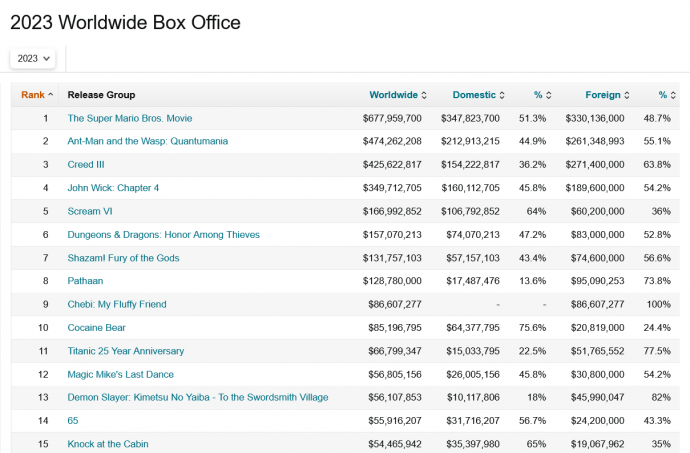Select foreign value $24,200,000

(598, 420)
